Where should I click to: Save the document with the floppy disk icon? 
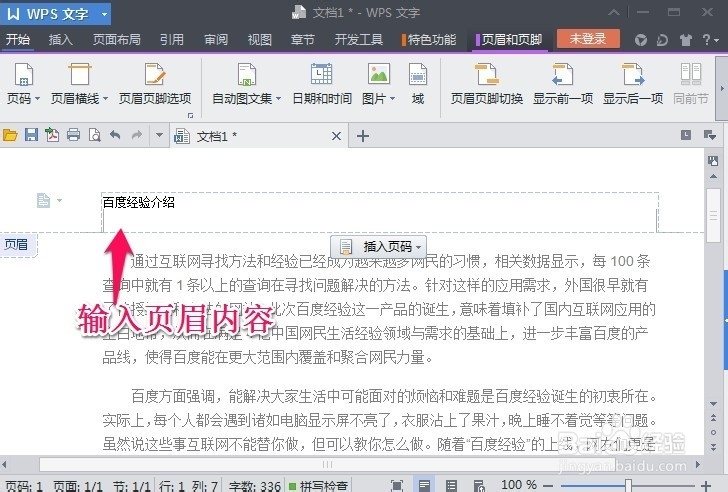coord(31,135)
